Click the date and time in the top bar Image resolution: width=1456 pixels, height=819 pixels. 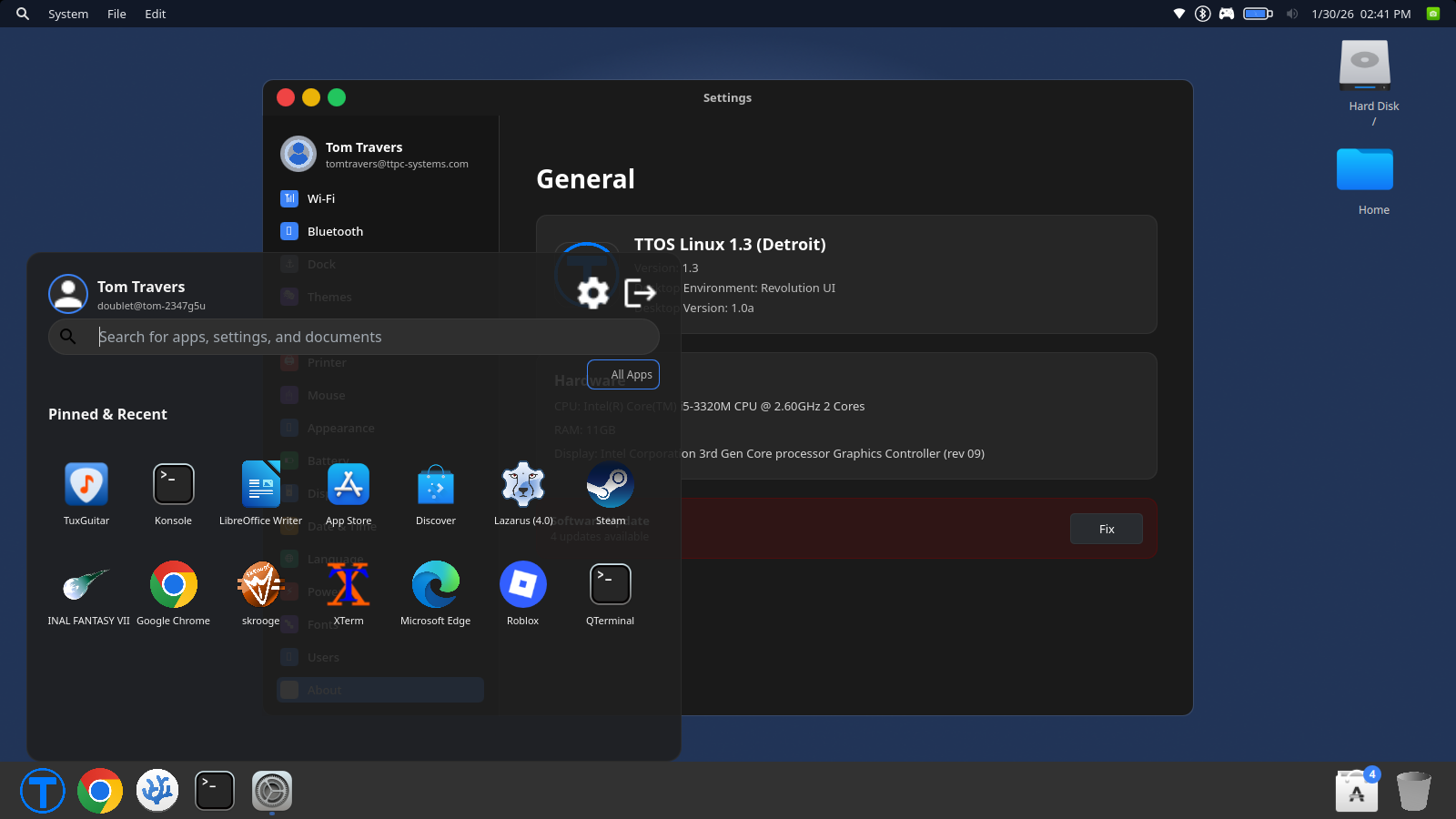click(1361, 14)
